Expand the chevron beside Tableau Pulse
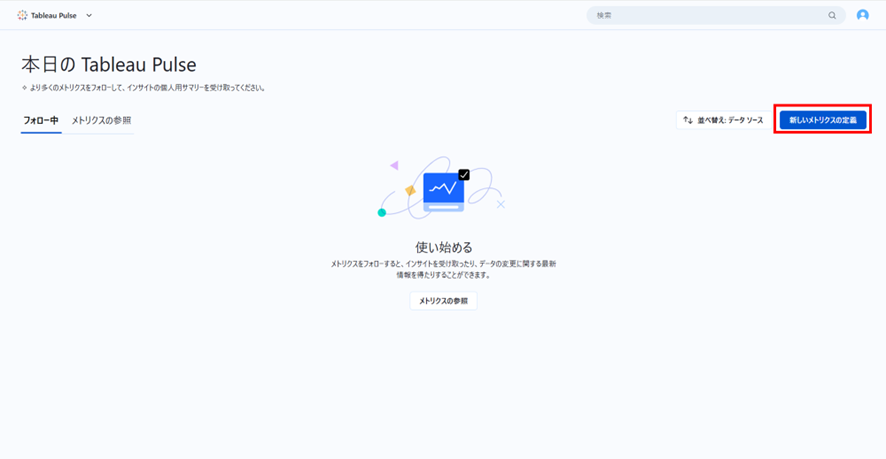Screen dimensions: 886x459 pos(89,15)
